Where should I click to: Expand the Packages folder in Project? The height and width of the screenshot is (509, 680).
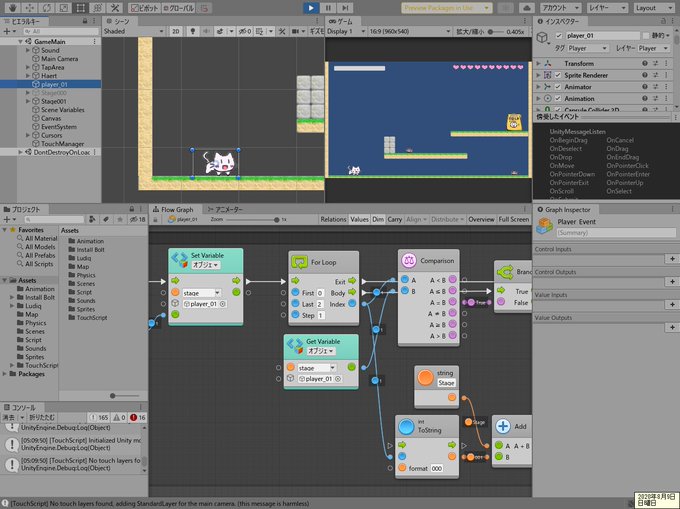[x=5, y=374]
